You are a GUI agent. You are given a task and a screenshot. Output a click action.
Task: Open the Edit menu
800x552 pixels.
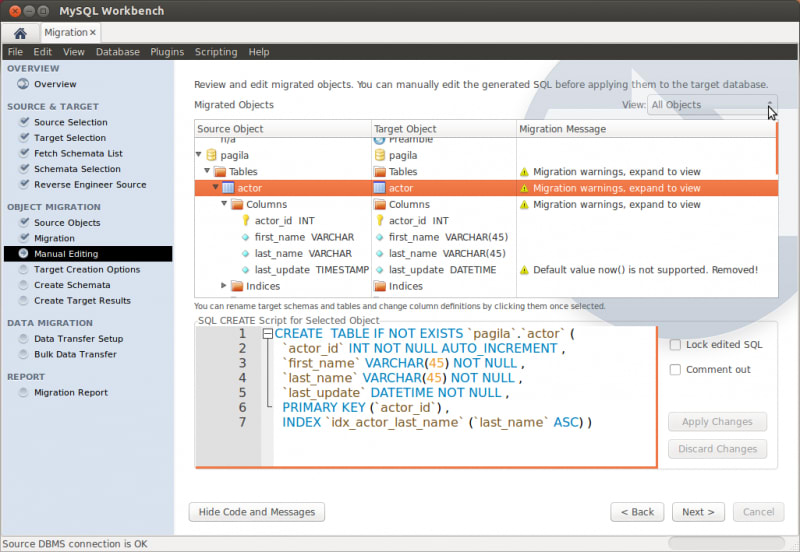click(x=43, y=52)
